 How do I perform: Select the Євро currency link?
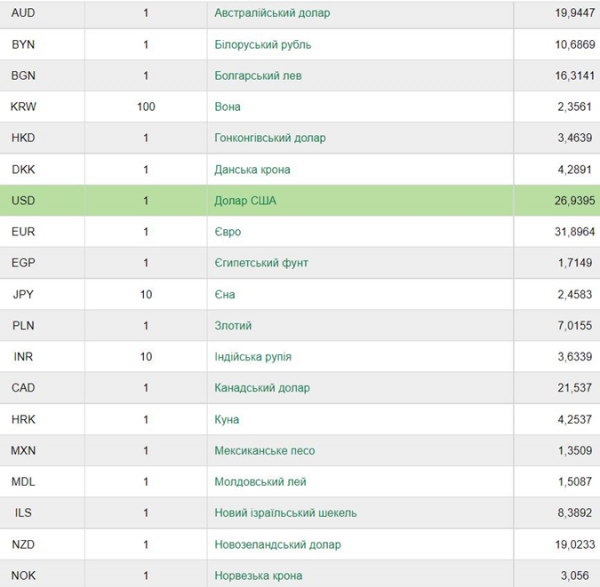tap(227, 232)
